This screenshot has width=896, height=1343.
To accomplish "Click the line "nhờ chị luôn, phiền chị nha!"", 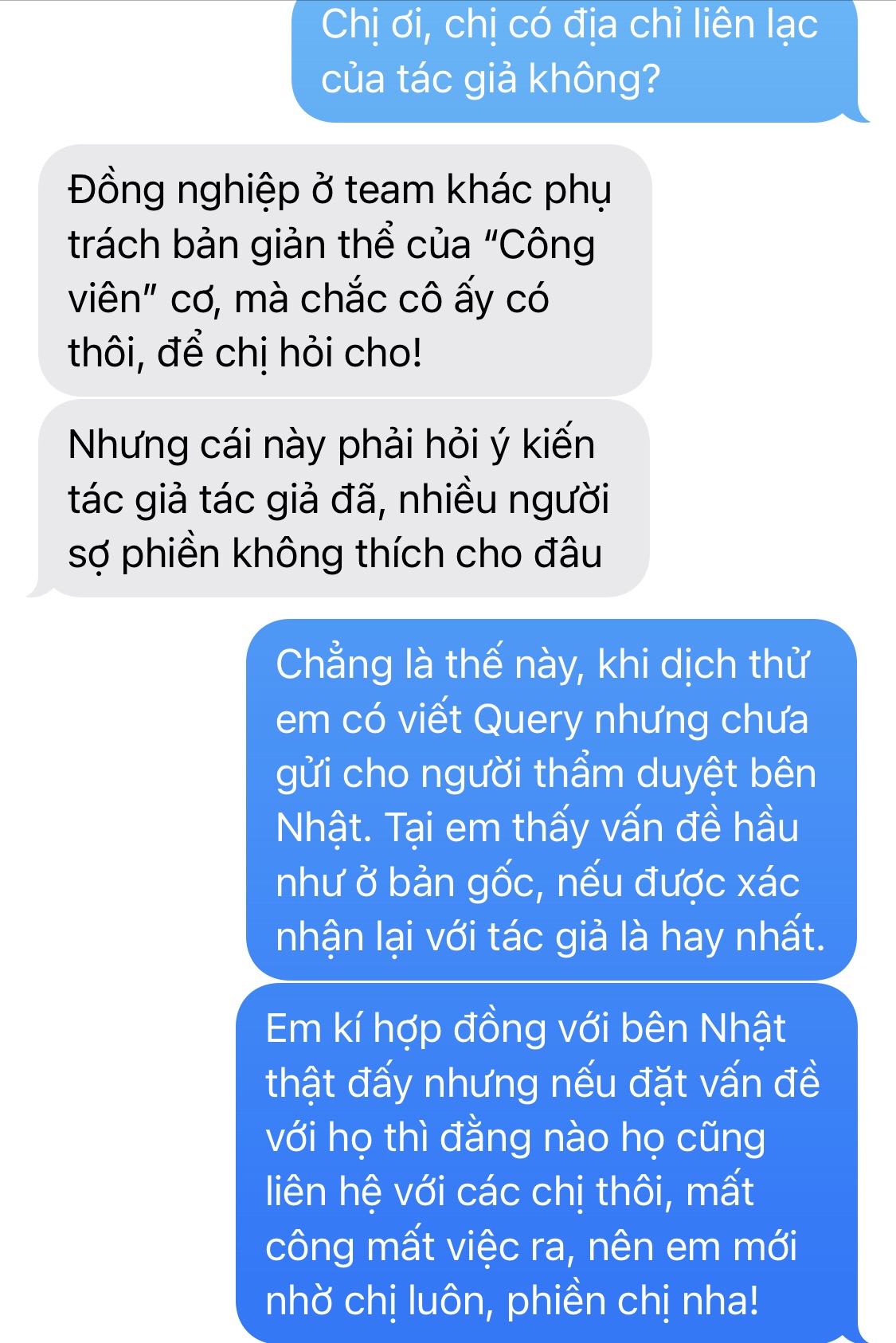I will click(512, 1301).
